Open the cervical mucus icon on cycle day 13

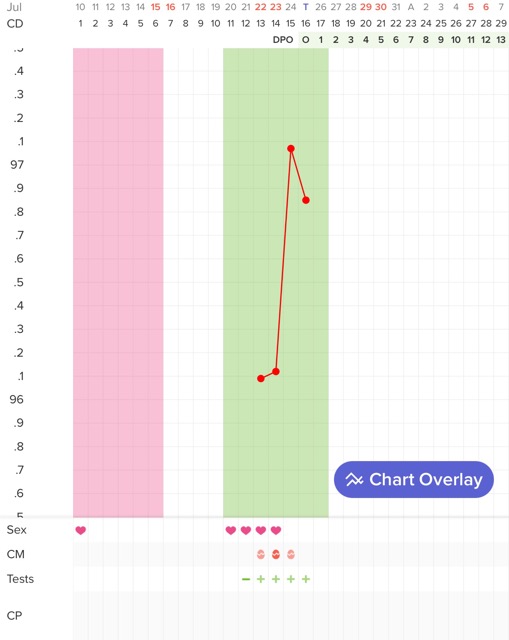261,554
